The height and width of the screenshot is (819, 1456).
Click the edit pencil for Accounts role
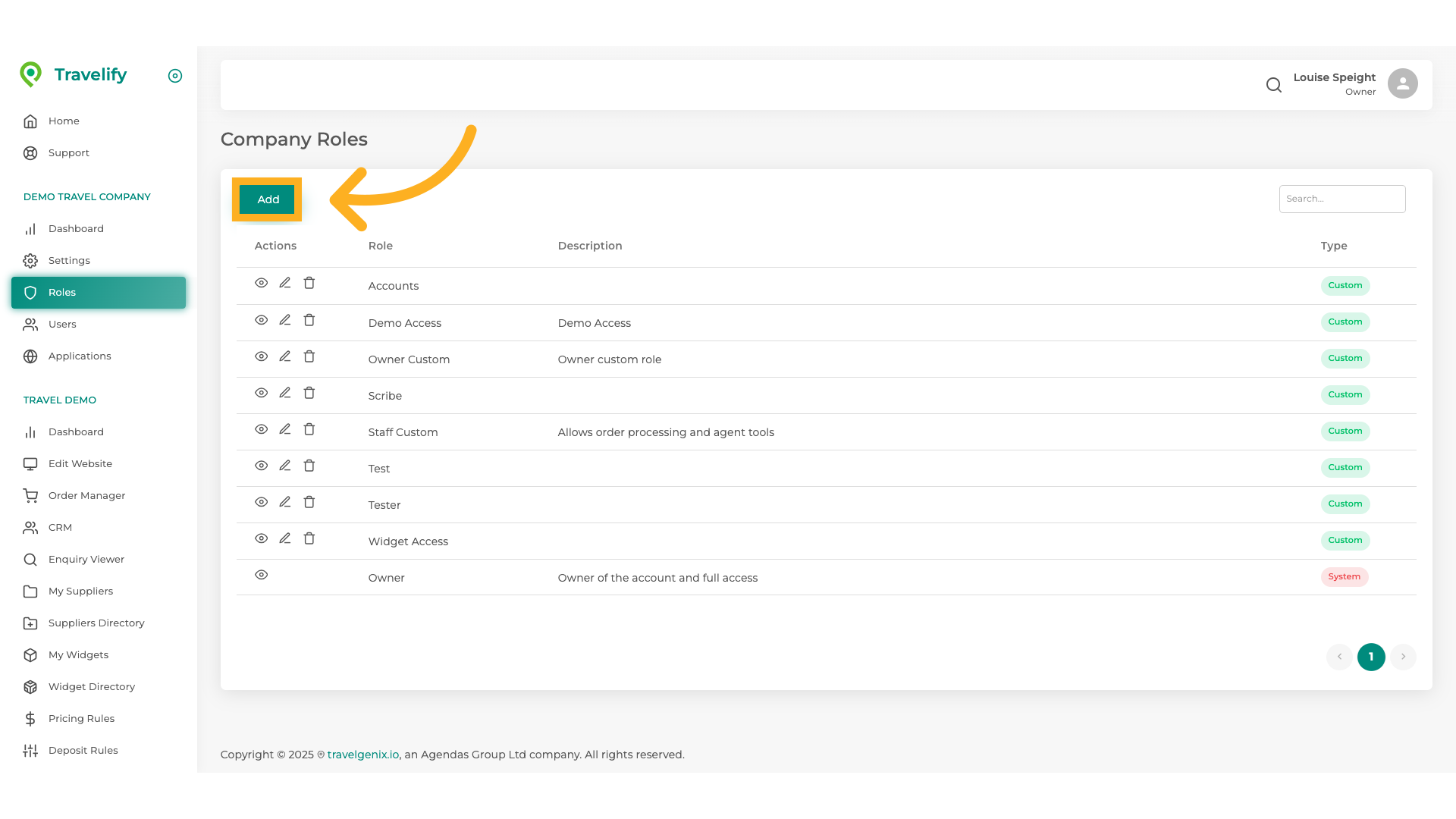pyautogui.click(x=285, y=283)
